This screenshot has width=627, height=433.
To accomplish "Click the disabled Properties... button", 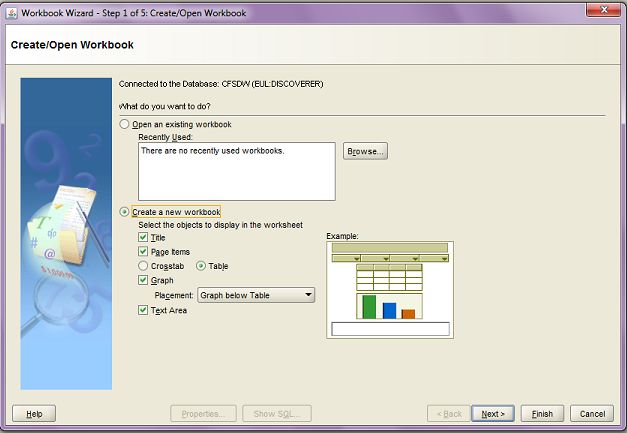I will click(203, 414).
